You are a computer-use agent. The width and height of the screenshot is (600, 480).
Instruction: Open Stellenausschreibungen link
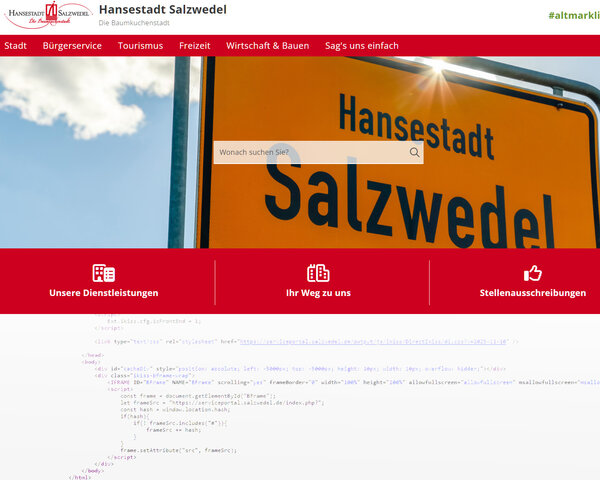pyautogui.click(x=533, y=293)
